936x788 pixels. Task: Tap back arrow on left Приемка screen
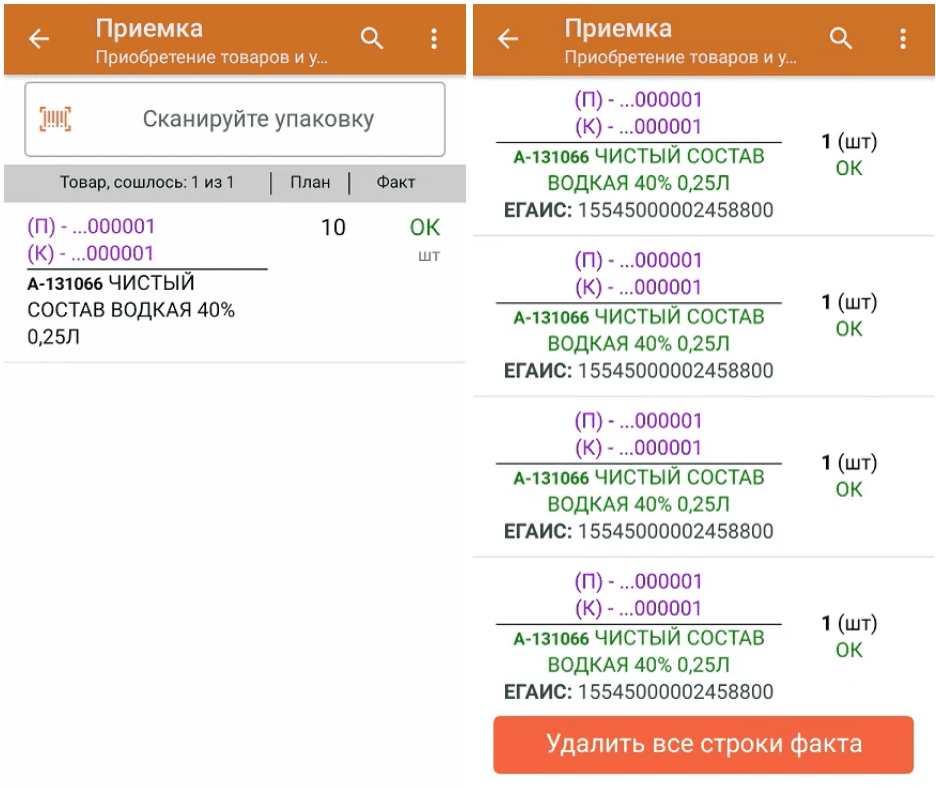pos(39,39)
